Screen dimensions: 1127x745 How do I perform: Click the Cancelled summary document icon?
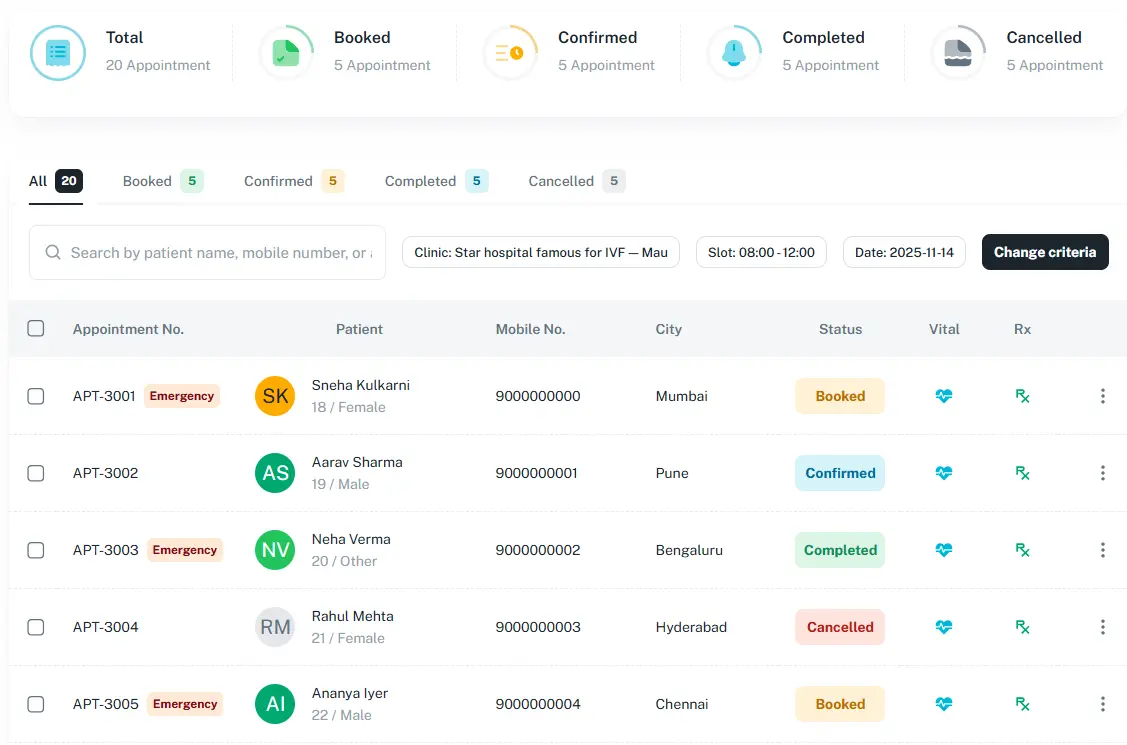(958, 53)
